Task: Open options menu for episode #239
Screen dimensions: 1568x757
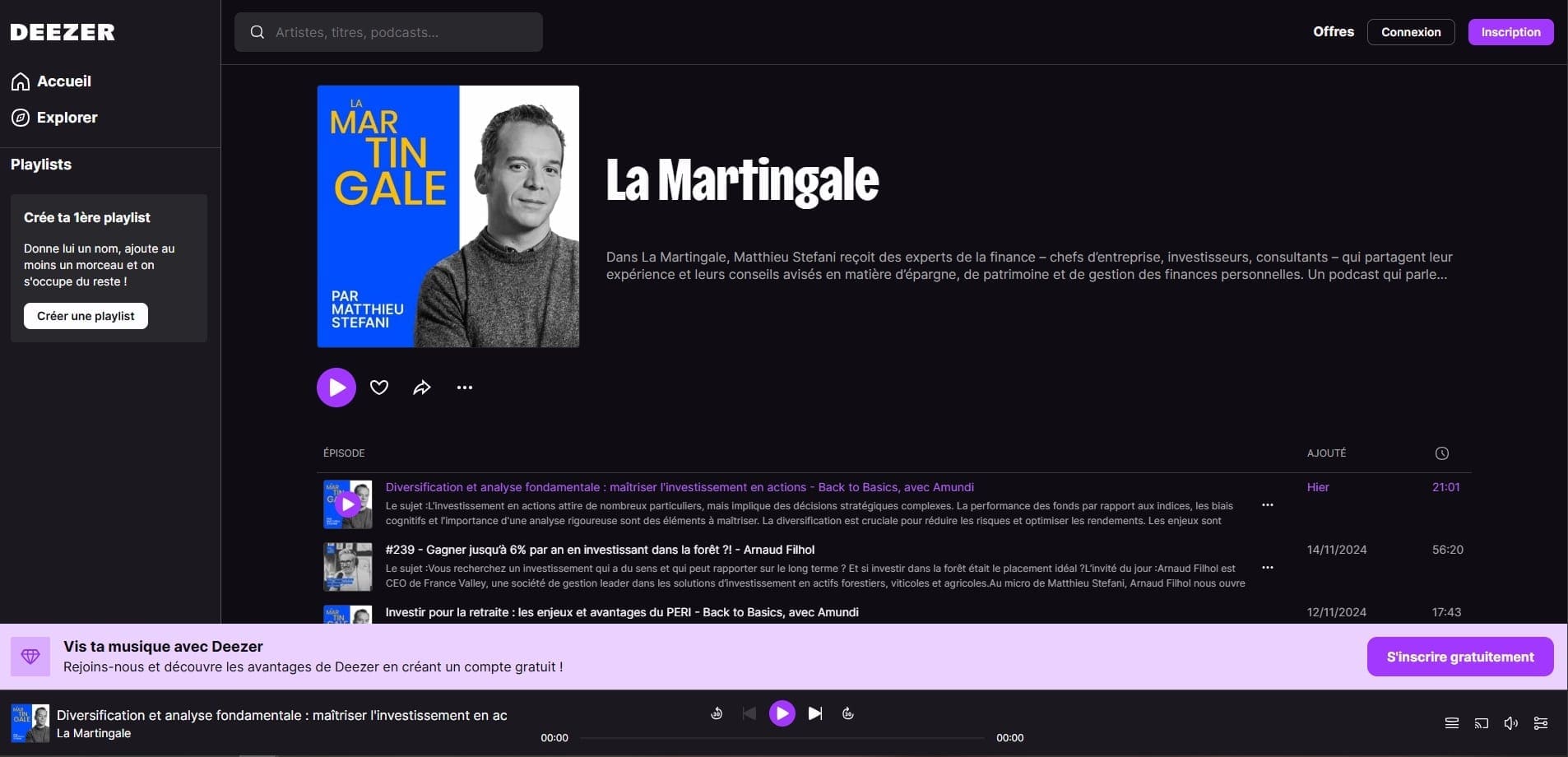Action: [x=1268, y=568]
